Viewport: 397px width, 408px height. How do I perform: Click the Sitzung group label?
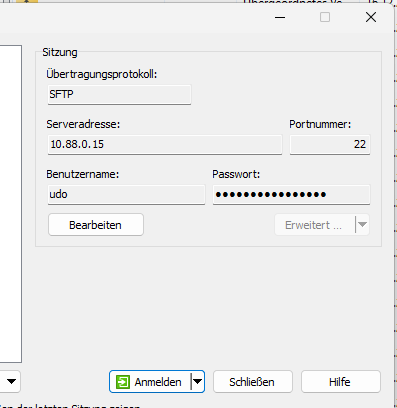(60, 52)
